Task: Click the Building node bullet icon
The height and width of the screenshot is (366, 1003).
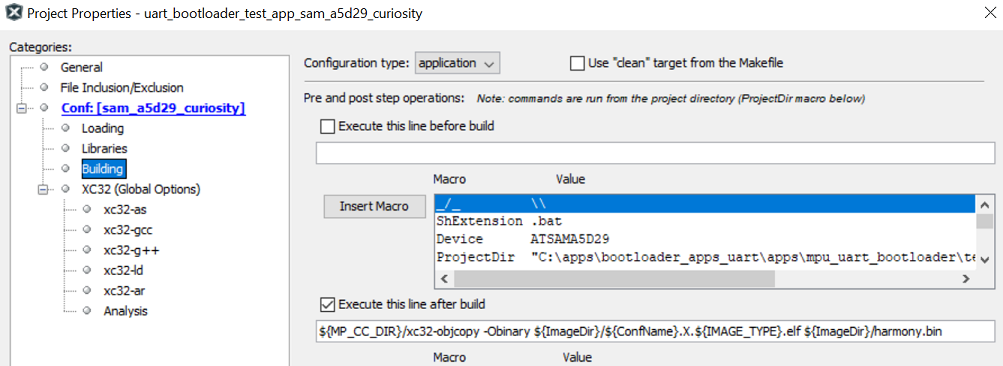Action: [x=65, y=168]
